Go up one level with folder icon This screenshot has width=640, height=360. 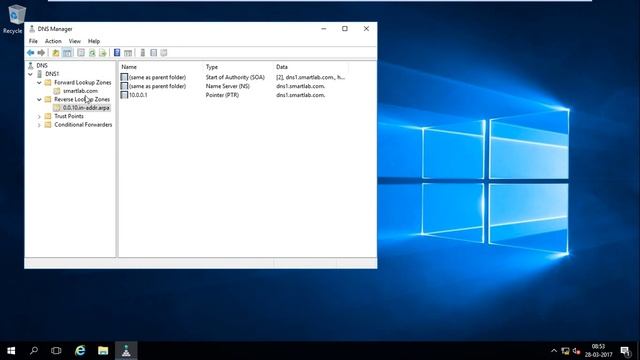pos(56,53)
